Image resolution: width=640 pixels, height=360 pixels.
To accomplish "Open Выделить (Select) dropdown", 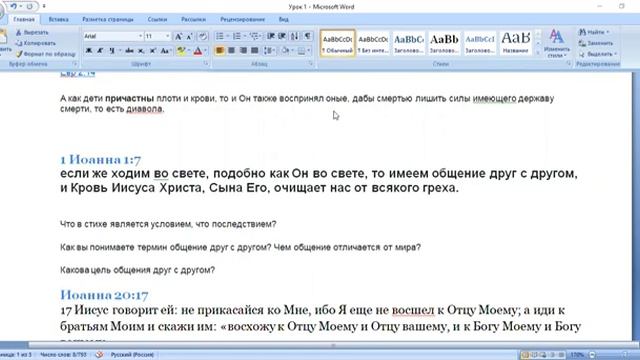I will coord(598,53).
